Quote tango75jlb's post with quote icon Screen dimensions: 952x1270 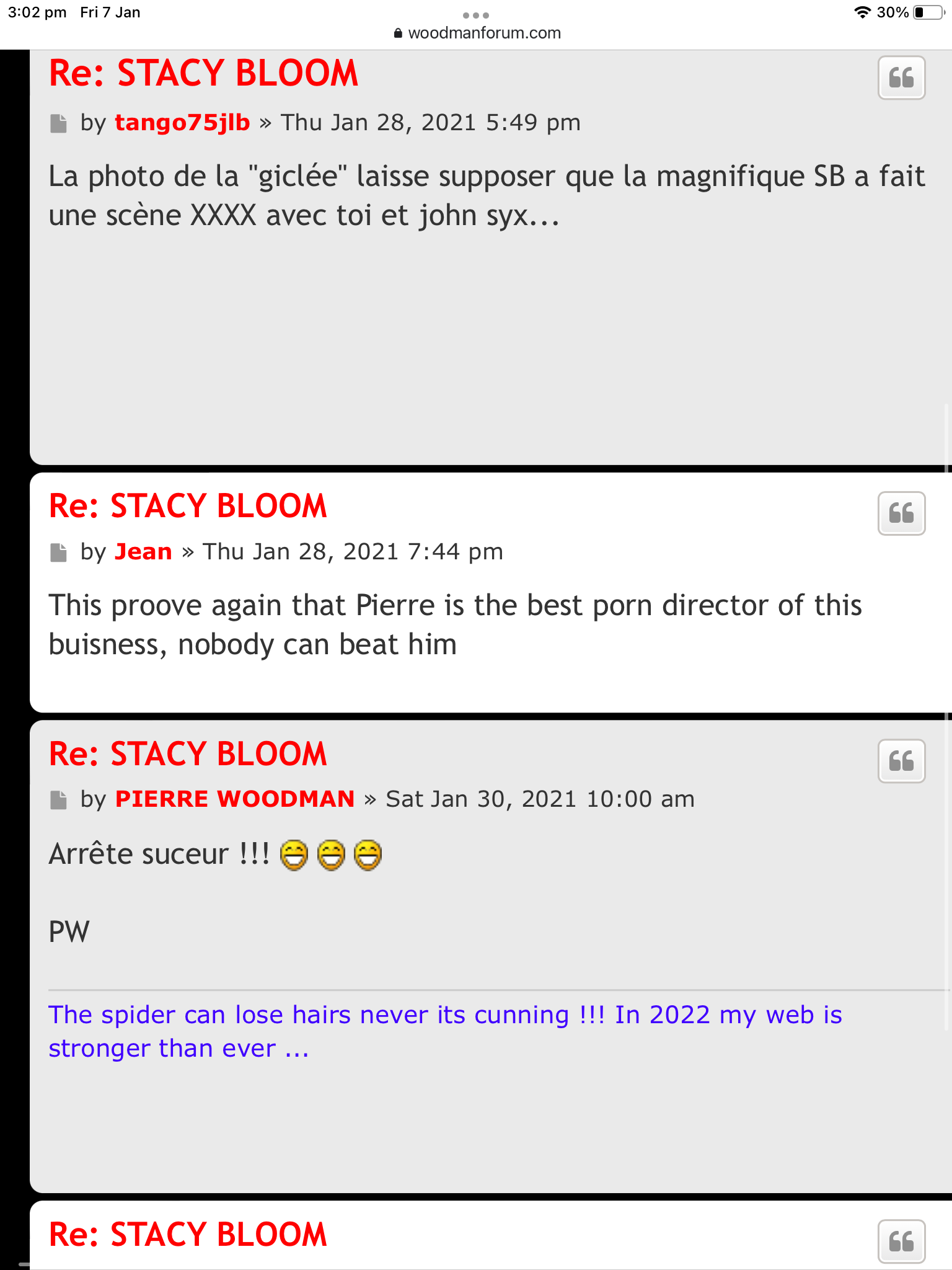(x=901, y=78)
